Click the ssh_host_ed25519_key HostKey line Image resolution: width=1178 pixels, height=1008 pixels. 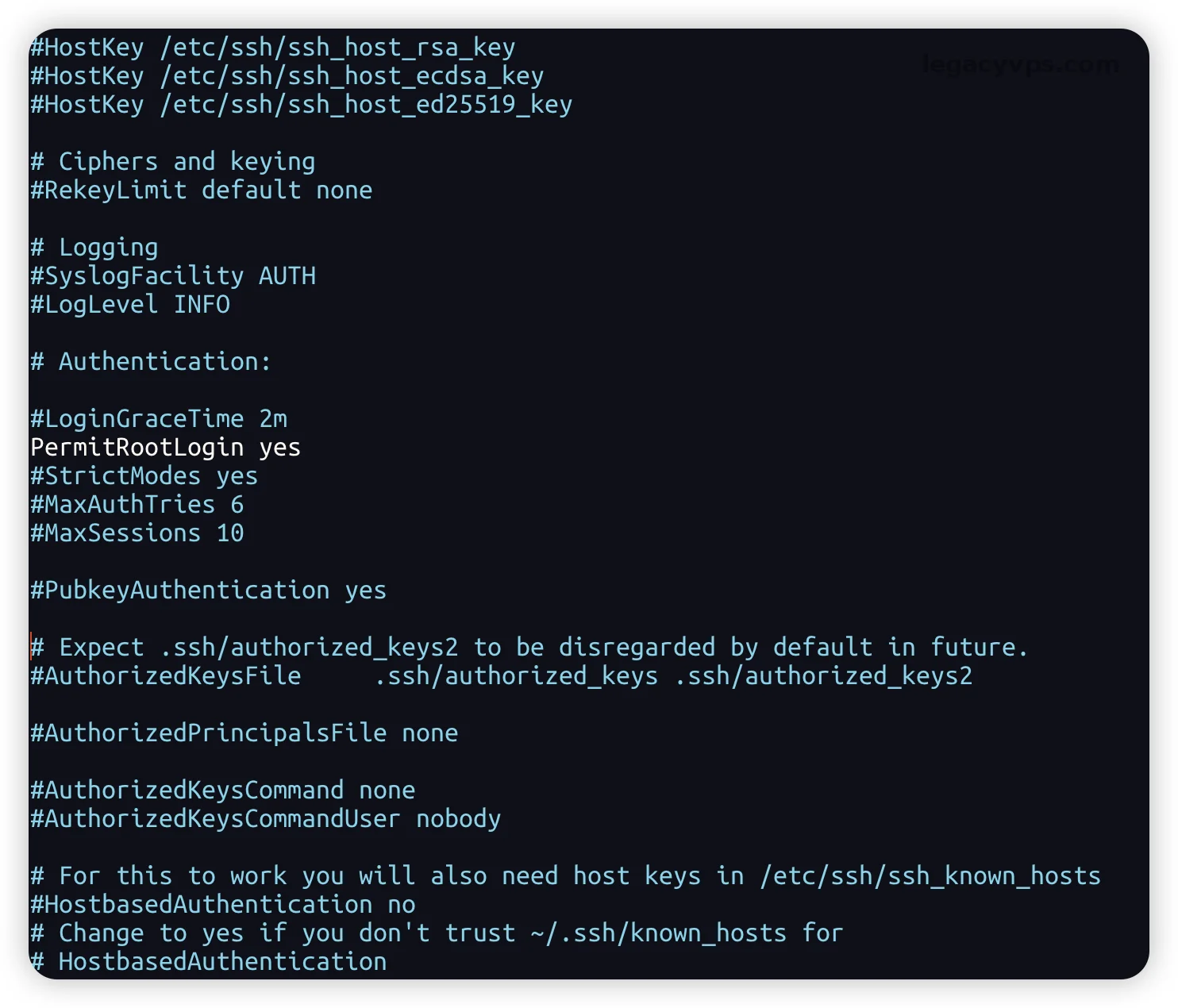coord(301,105)
